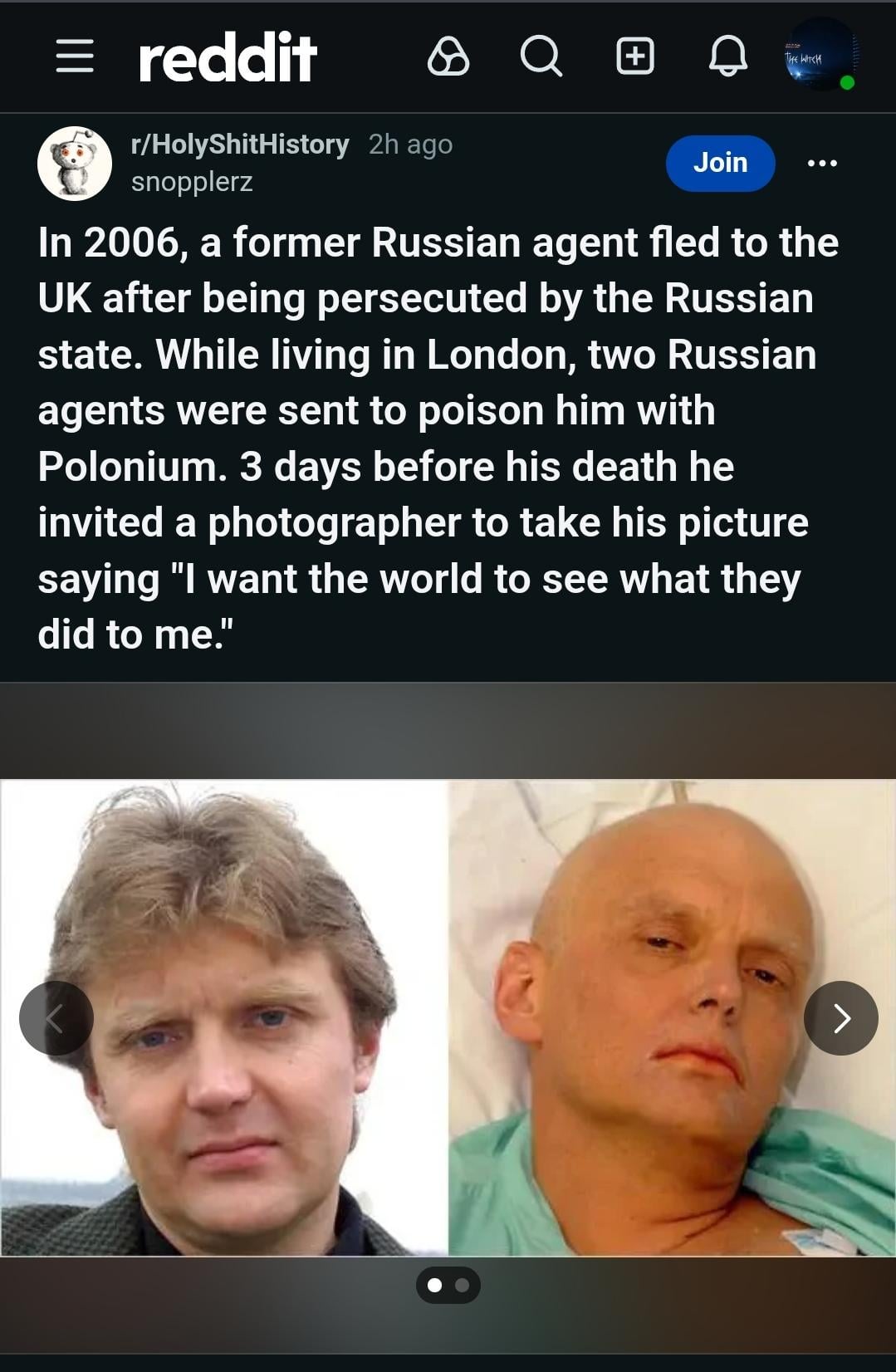Select the second gallery page dot
896x1372 pixels.
click(x=463, y=1286)
